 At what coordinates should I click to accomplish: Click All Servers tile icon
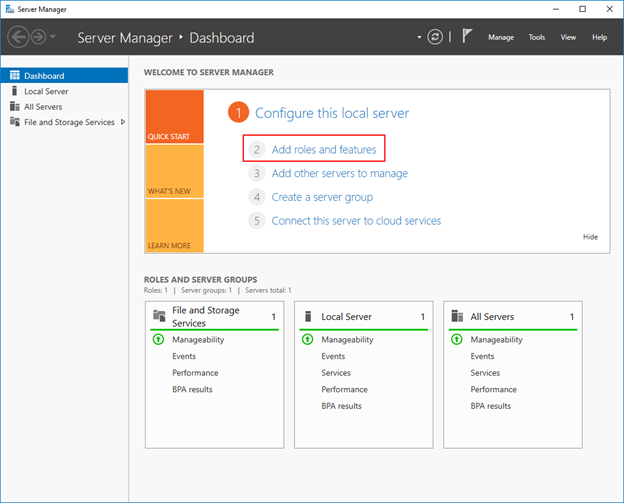[457, 316]
